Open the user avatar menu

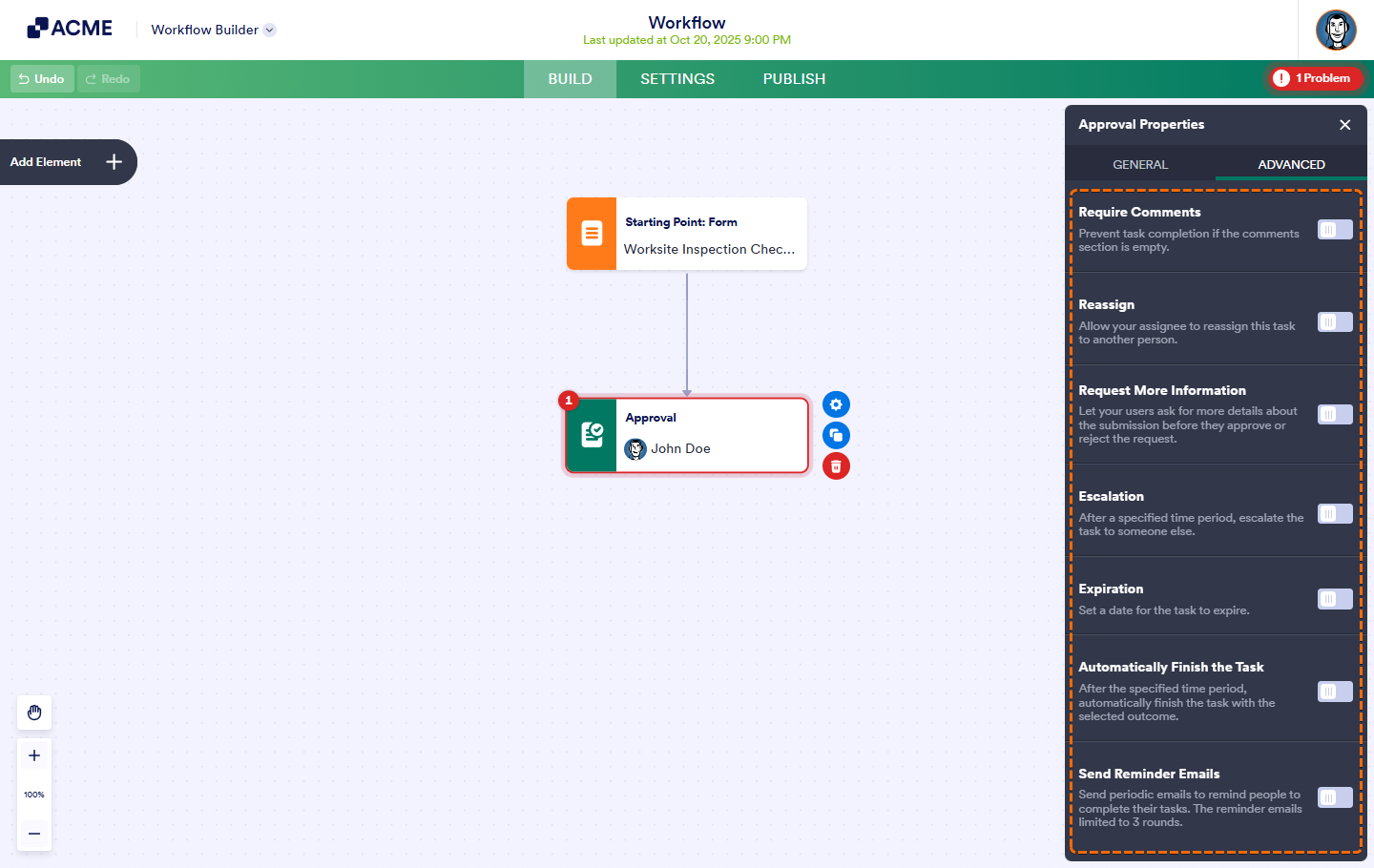point(1336,31)
